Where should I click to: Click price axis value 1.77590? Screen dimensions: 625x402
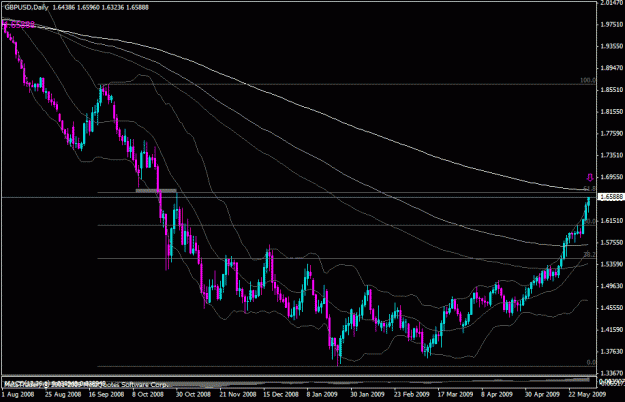[611, 133]
